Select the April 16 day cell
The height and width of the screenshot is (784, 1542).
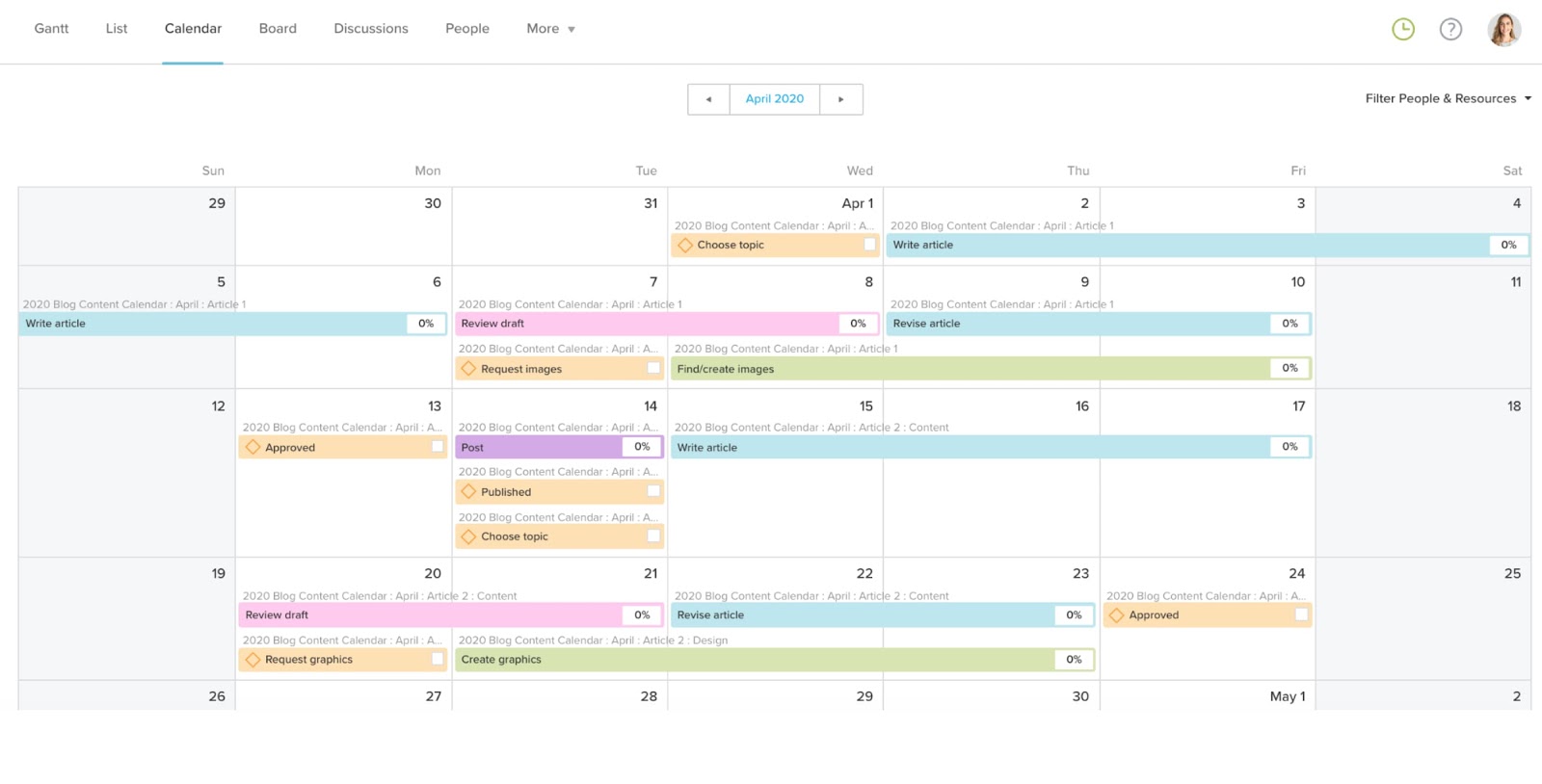[x=991, y=501]
